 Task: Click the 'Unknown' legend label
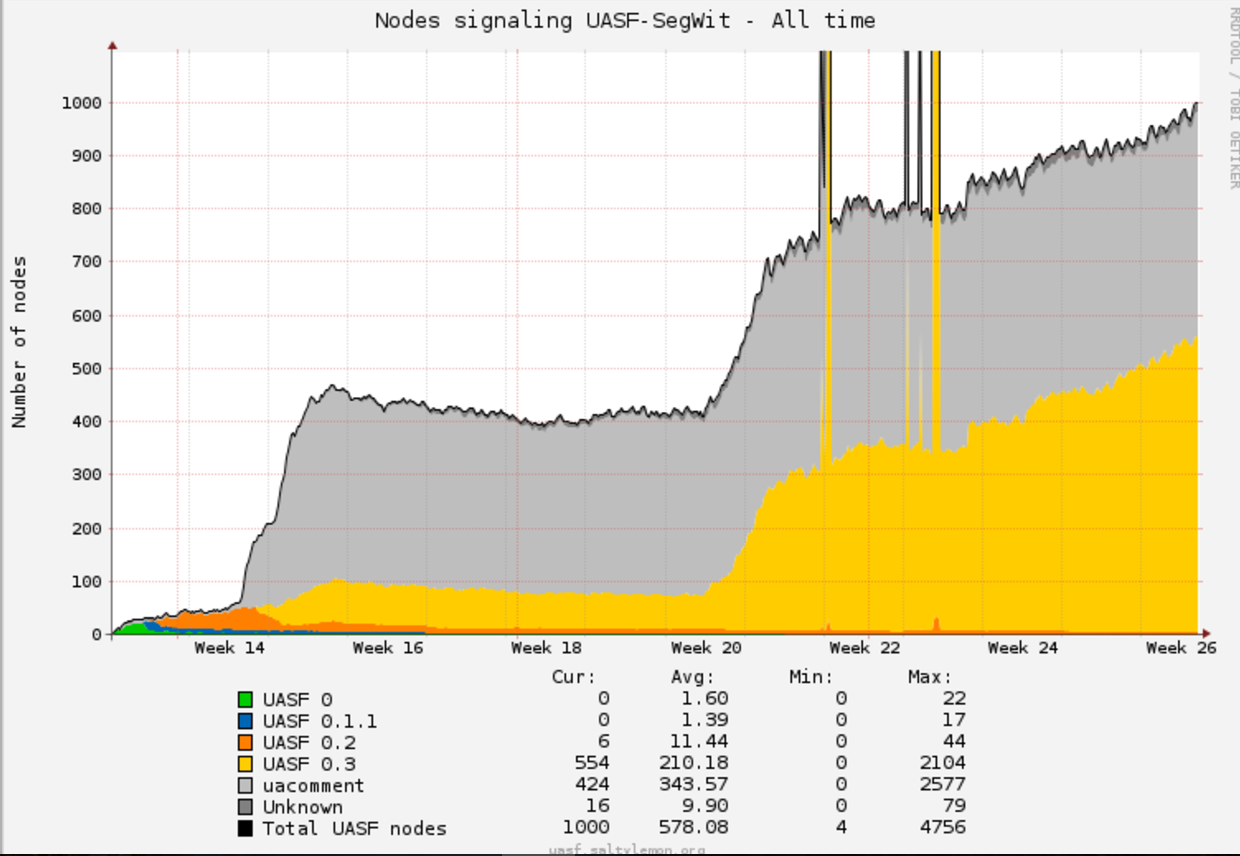pos(303,807)
